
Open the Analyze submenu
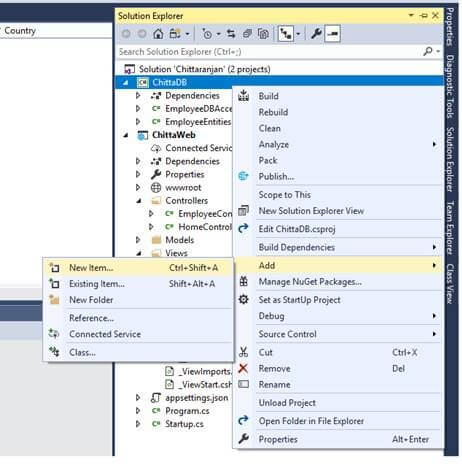(339, 145)
